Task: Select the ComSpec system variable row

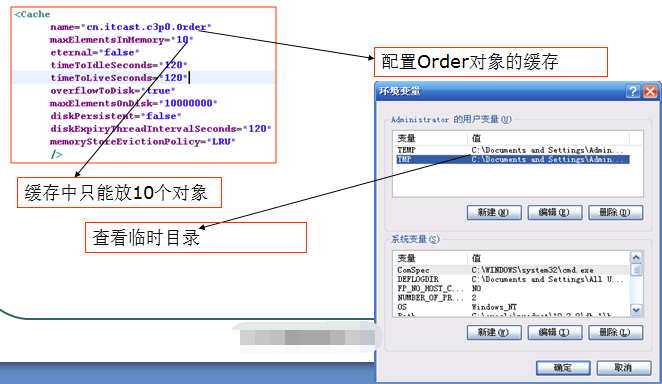Action: point(513,270)
